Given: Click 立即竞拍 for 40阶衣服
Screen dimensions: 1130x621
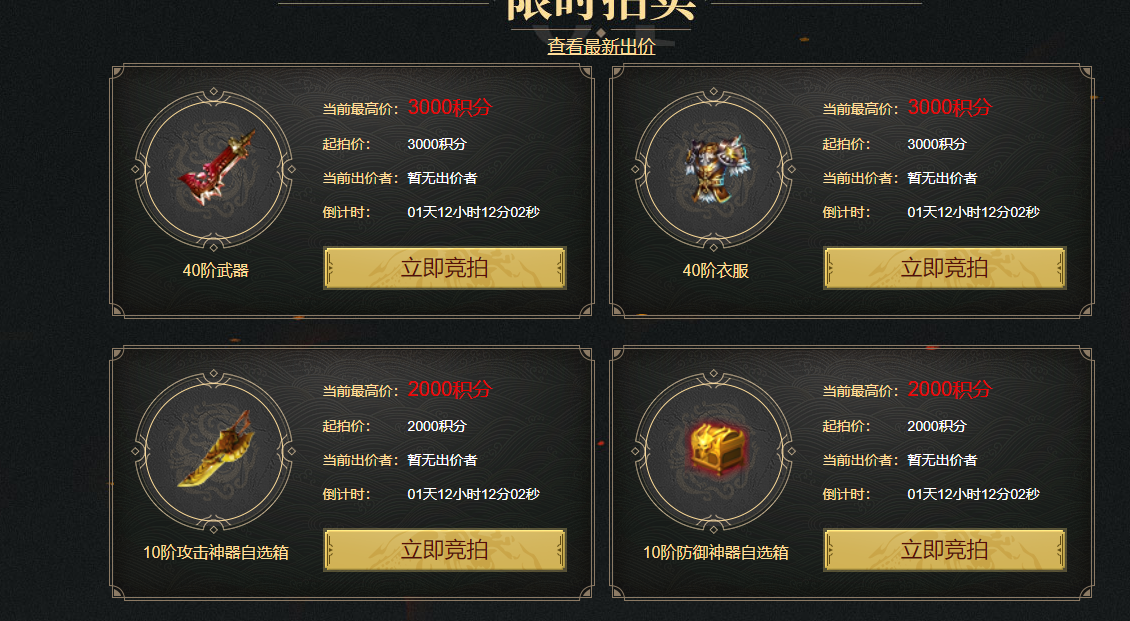Looking at the screenshot, I should click(x=944, y=268).
